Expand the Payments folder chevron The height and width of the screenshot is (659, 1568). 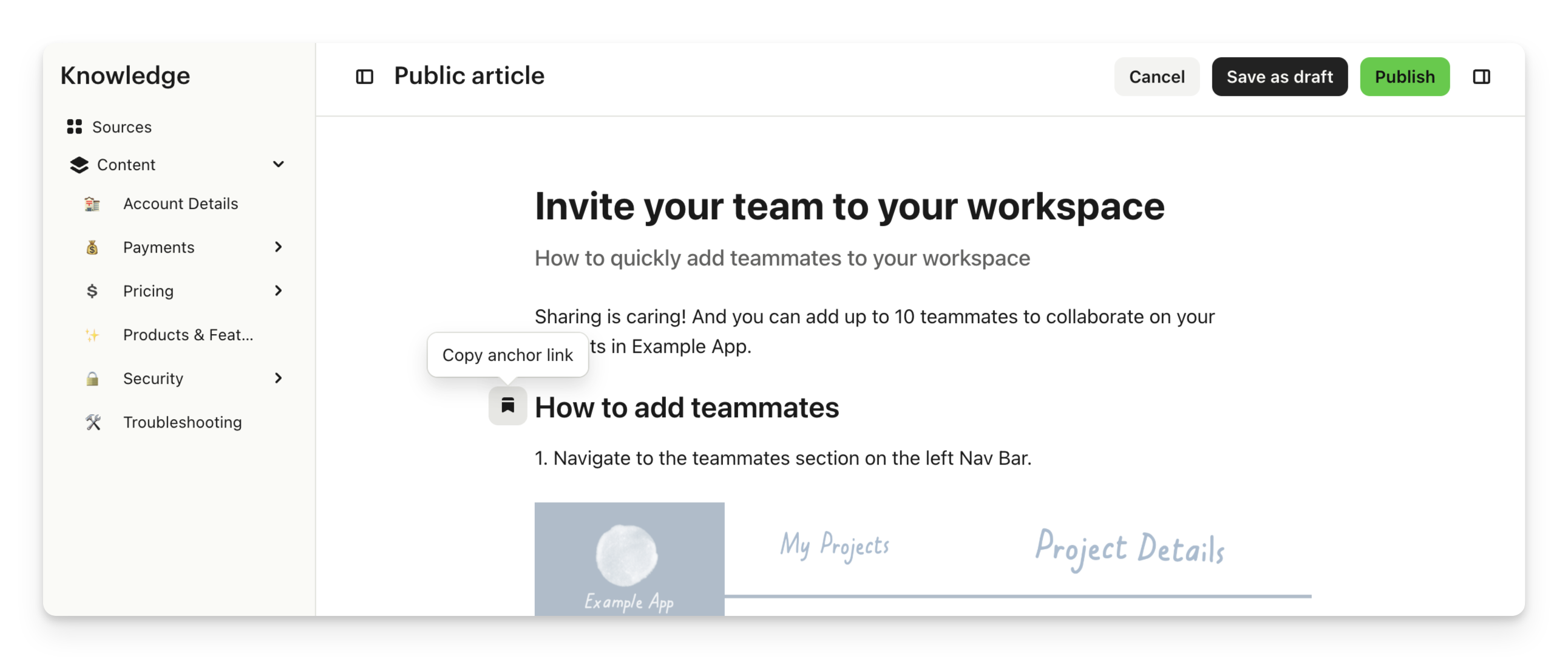(x=278, y=247)
